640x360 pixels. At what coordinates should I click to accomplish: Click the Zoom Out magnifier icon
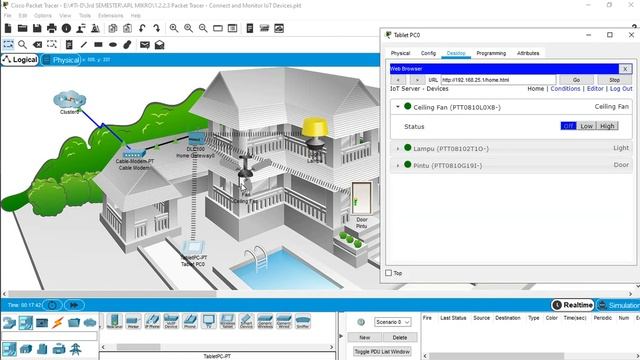point(203,28)
